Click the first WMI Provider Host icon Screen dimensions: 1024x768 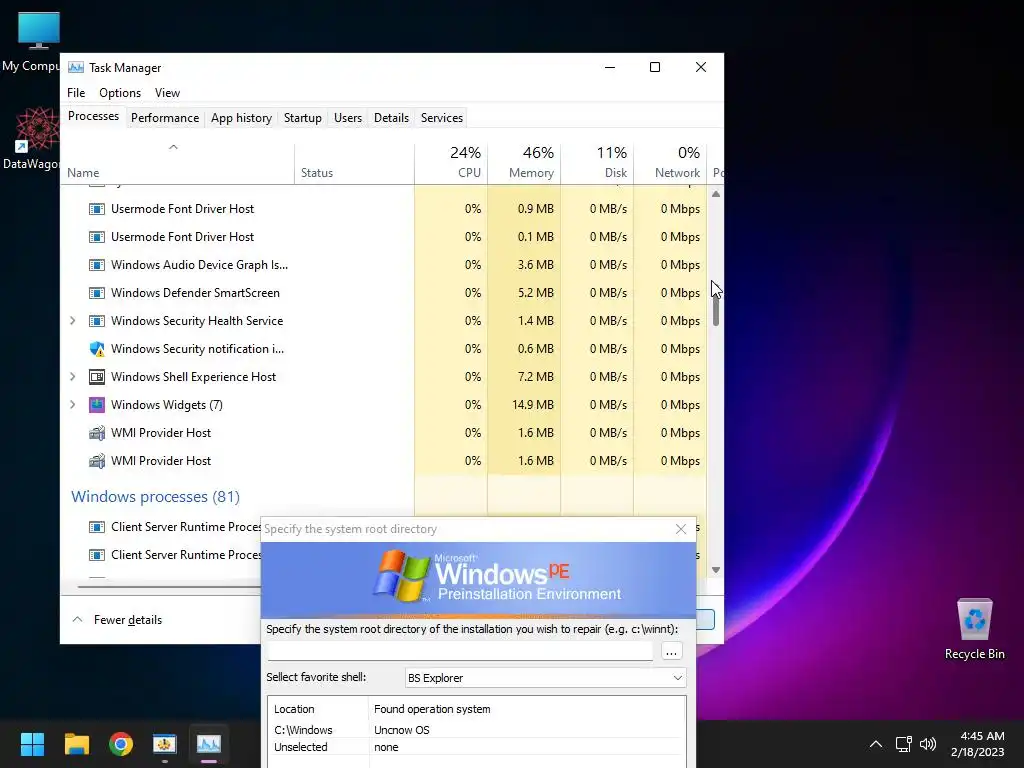(97, 433)
